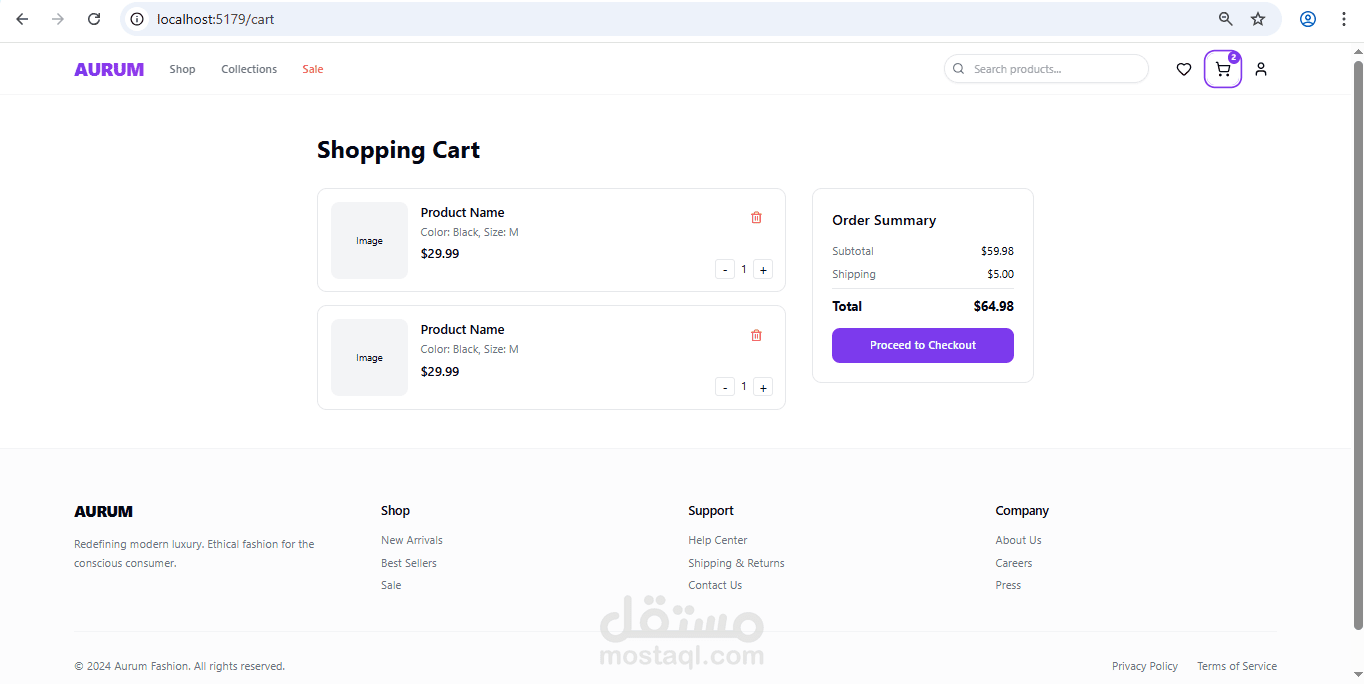
Task: Decrease quantity of second product
Action: (725, 387)
